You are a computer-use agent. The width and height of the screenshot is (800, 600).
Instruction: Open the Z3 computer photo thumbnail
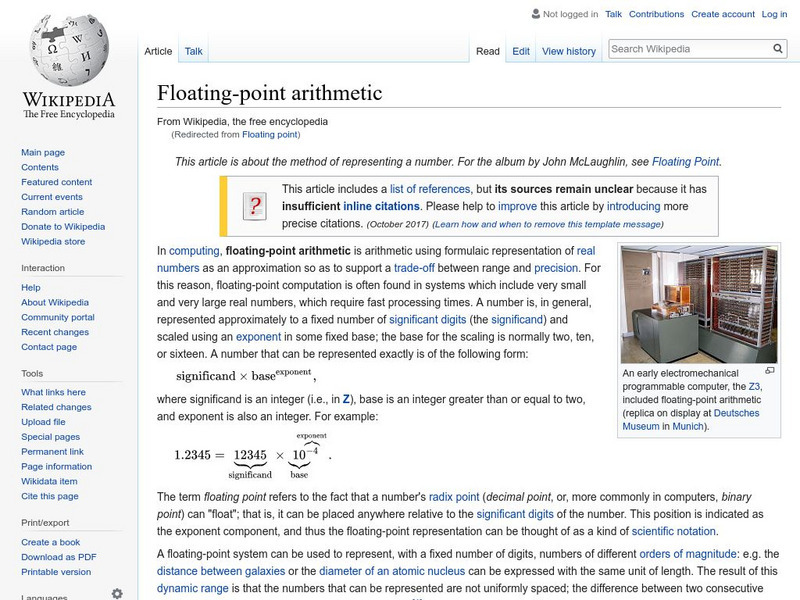click(x=699, y=305)
